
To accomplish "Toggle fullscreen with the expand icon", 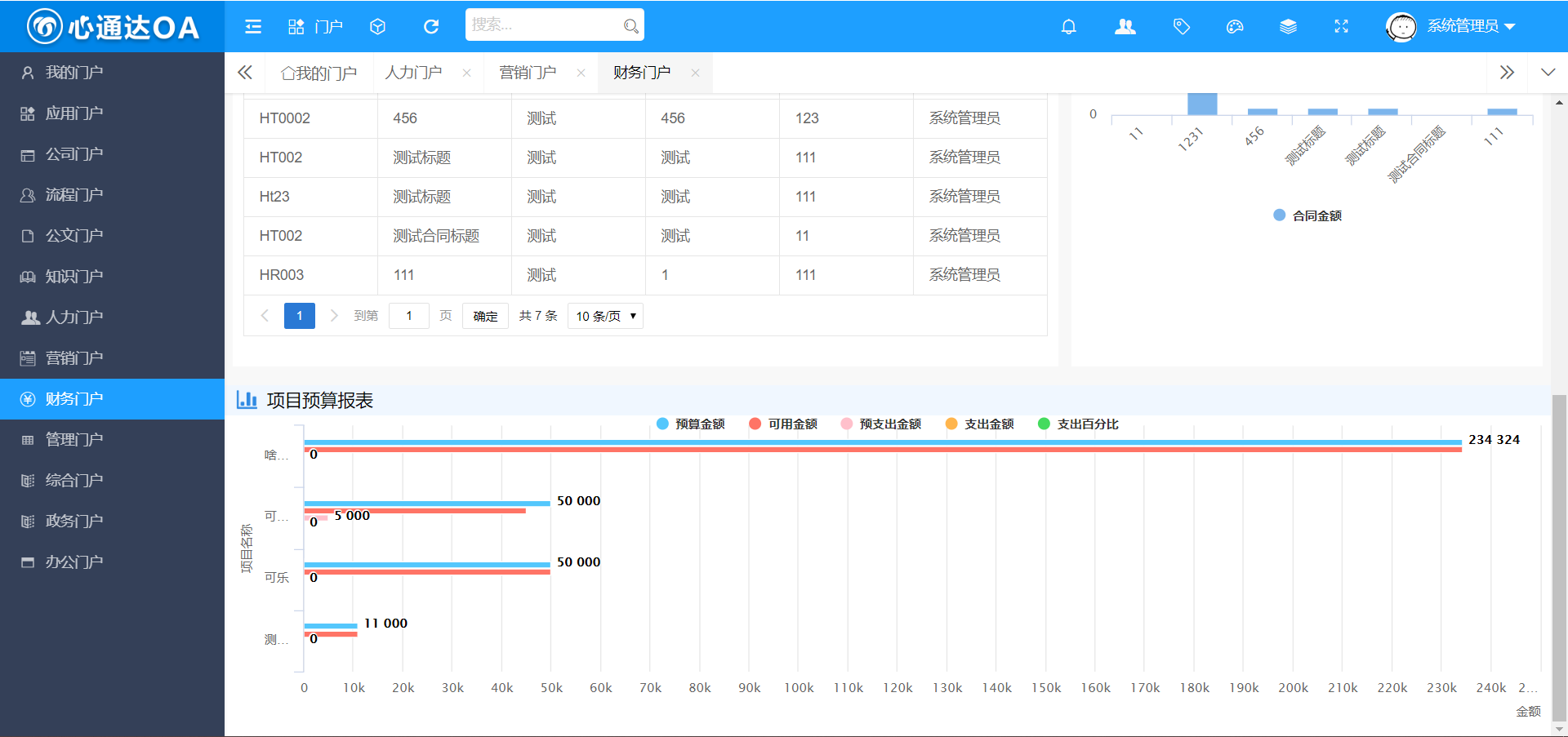I will coord(1341,27).
